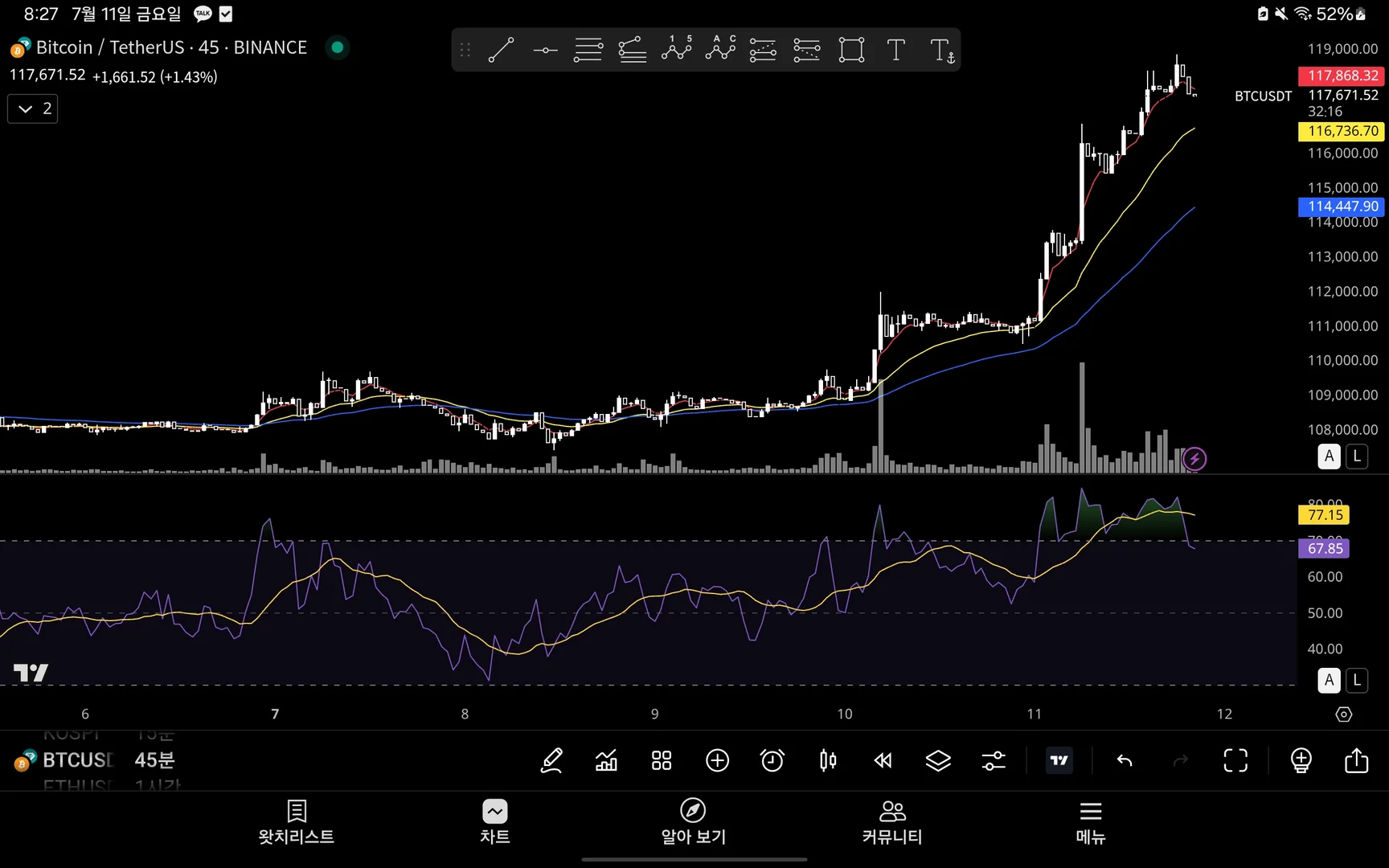The height and width of the screenshot is (868, 1389).
Task: Undo the last chart action
Action: click(1125, 760)
